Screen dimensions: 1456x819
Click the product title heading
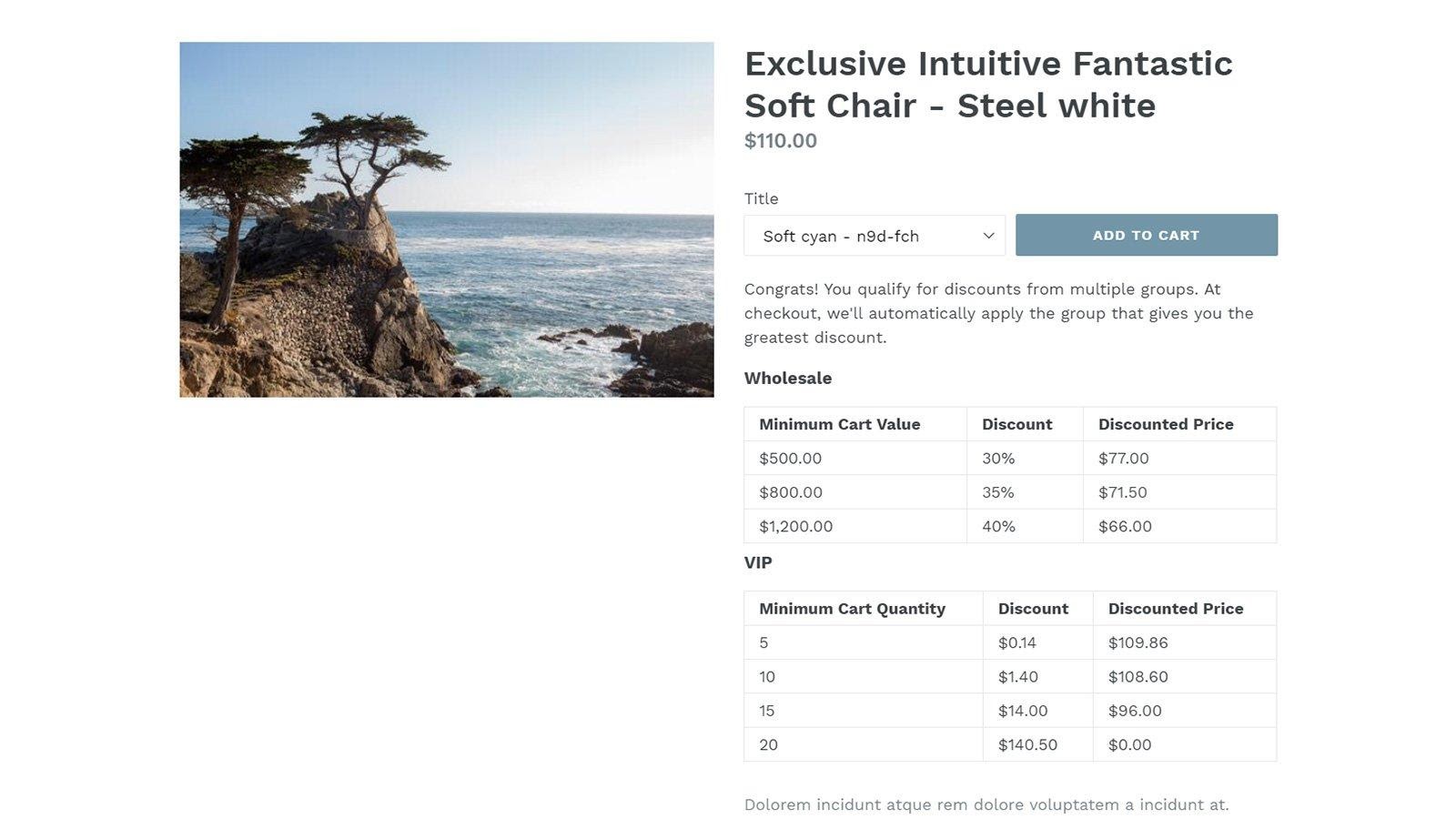[988, 85]
